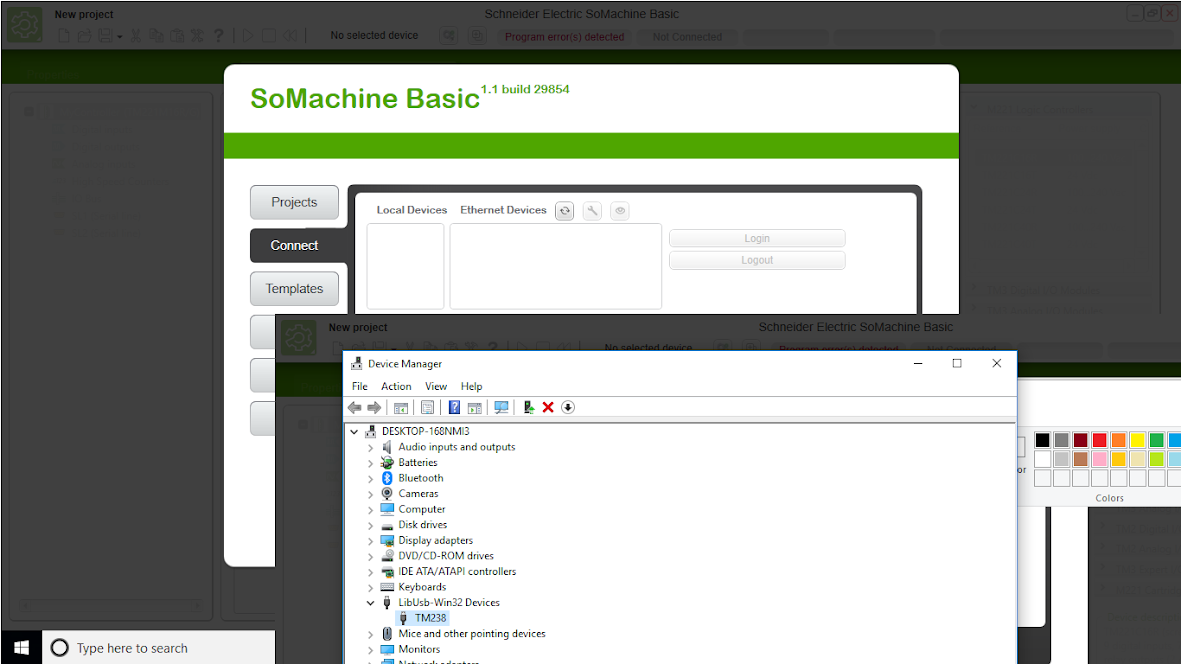The height and width of the screenshot is (664, 1181).
Task: Expand Disk drives node chevron
Action: pos(371,525)
